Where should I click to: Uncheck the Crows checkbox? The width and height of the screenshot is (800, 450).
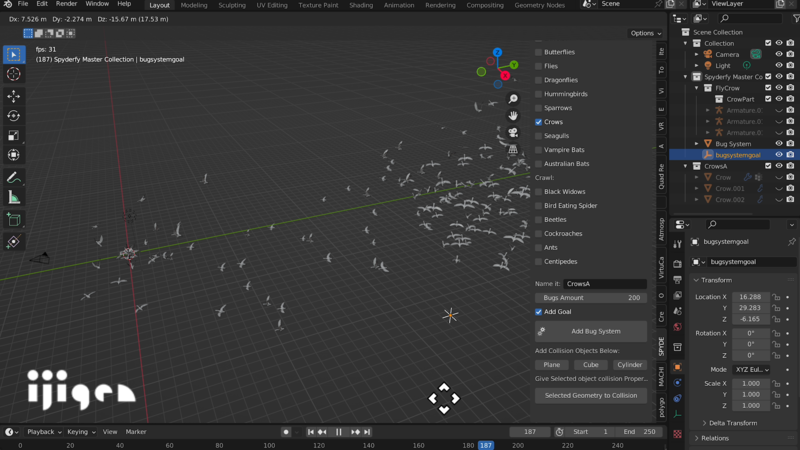tap(538, 122)
